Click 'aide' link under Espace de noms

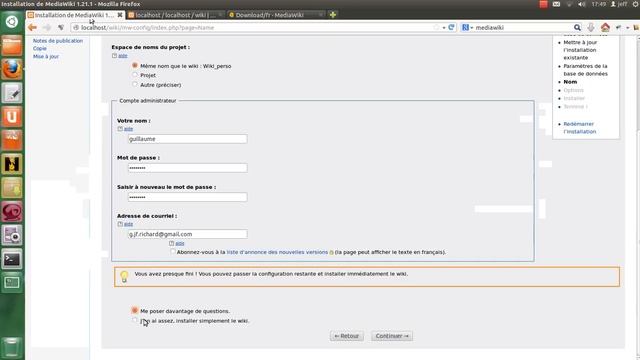(123, 56)
